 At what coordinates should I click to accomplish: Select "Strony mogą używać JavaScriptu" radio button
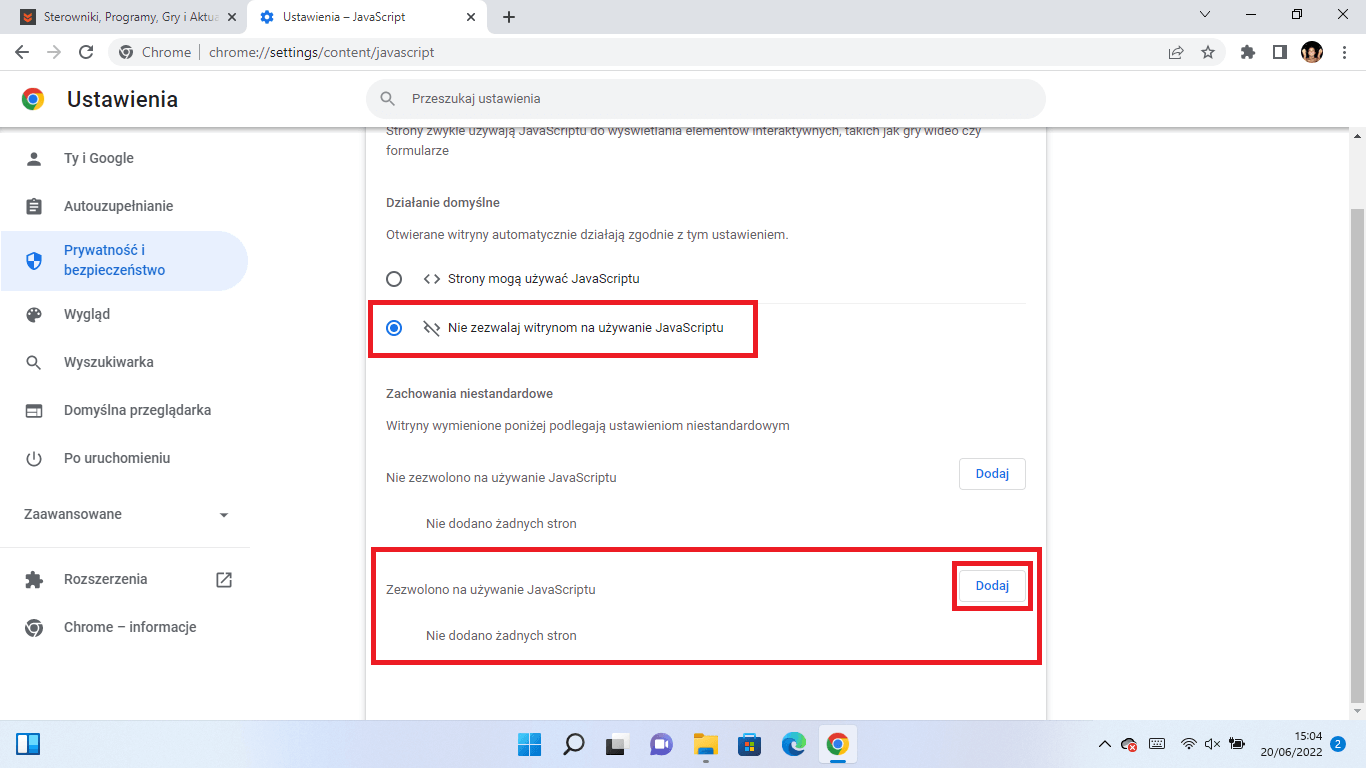click(394, 279)
